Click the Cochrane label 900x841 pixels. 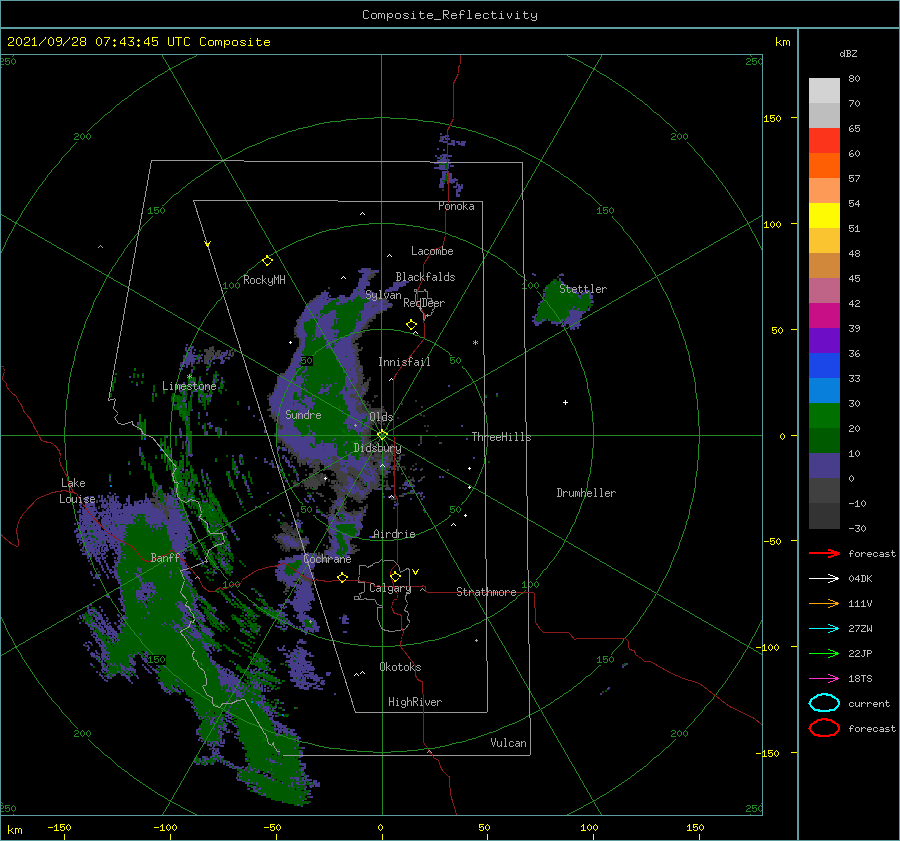[327, 559]
